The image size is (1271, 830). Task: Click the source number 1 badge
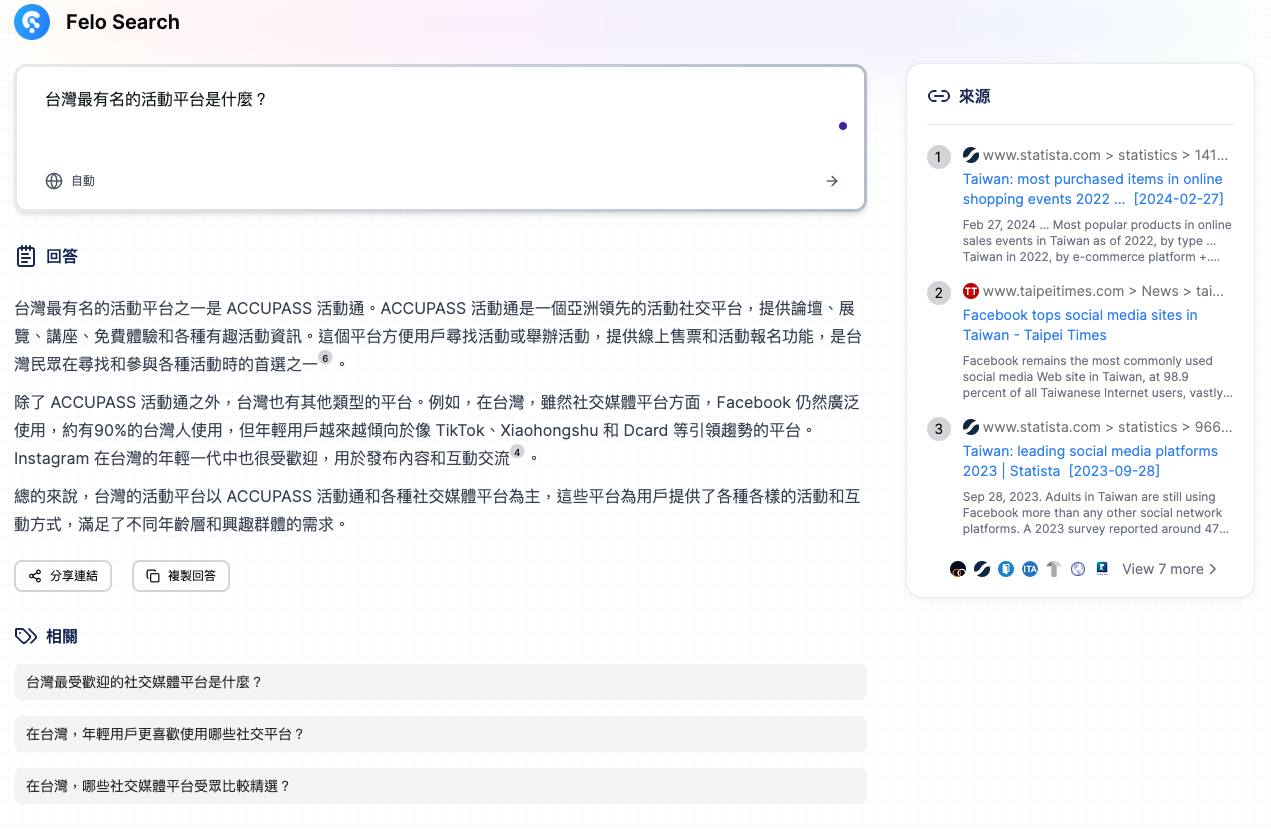[938, 157]
